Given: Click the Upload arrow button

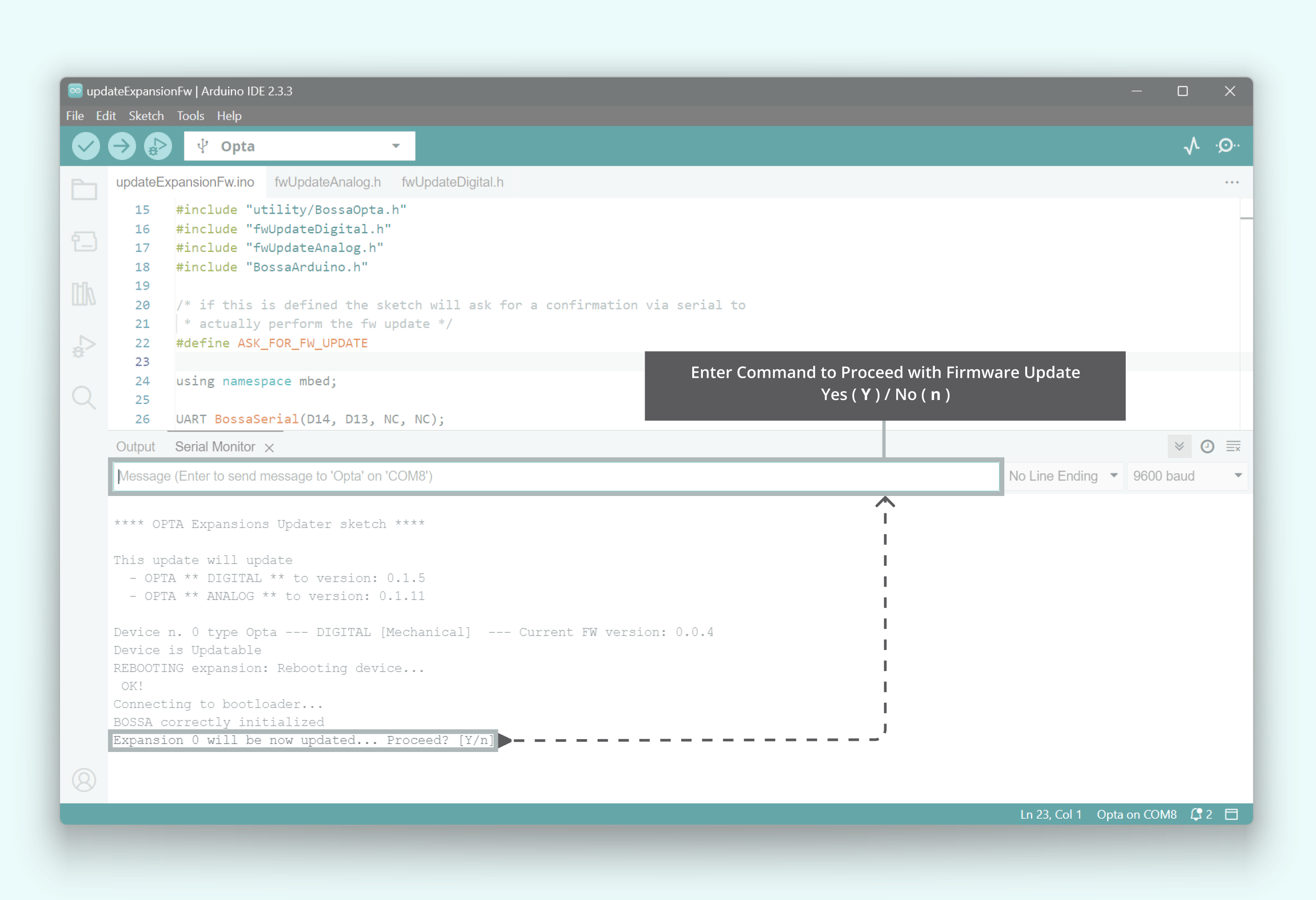Looking at the screenshot, I should pyautogui.click(x=122, y=146).
